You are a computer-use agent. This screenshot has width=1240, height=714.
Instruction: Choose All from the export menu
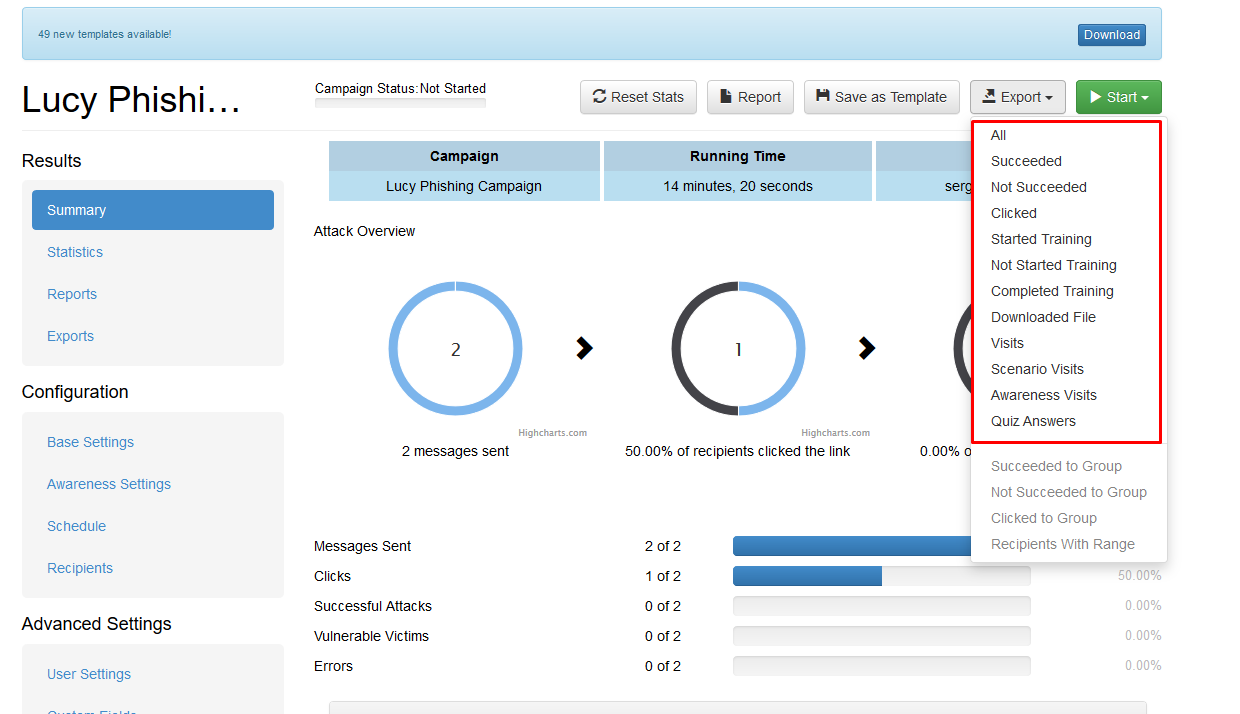coord(998,135)
